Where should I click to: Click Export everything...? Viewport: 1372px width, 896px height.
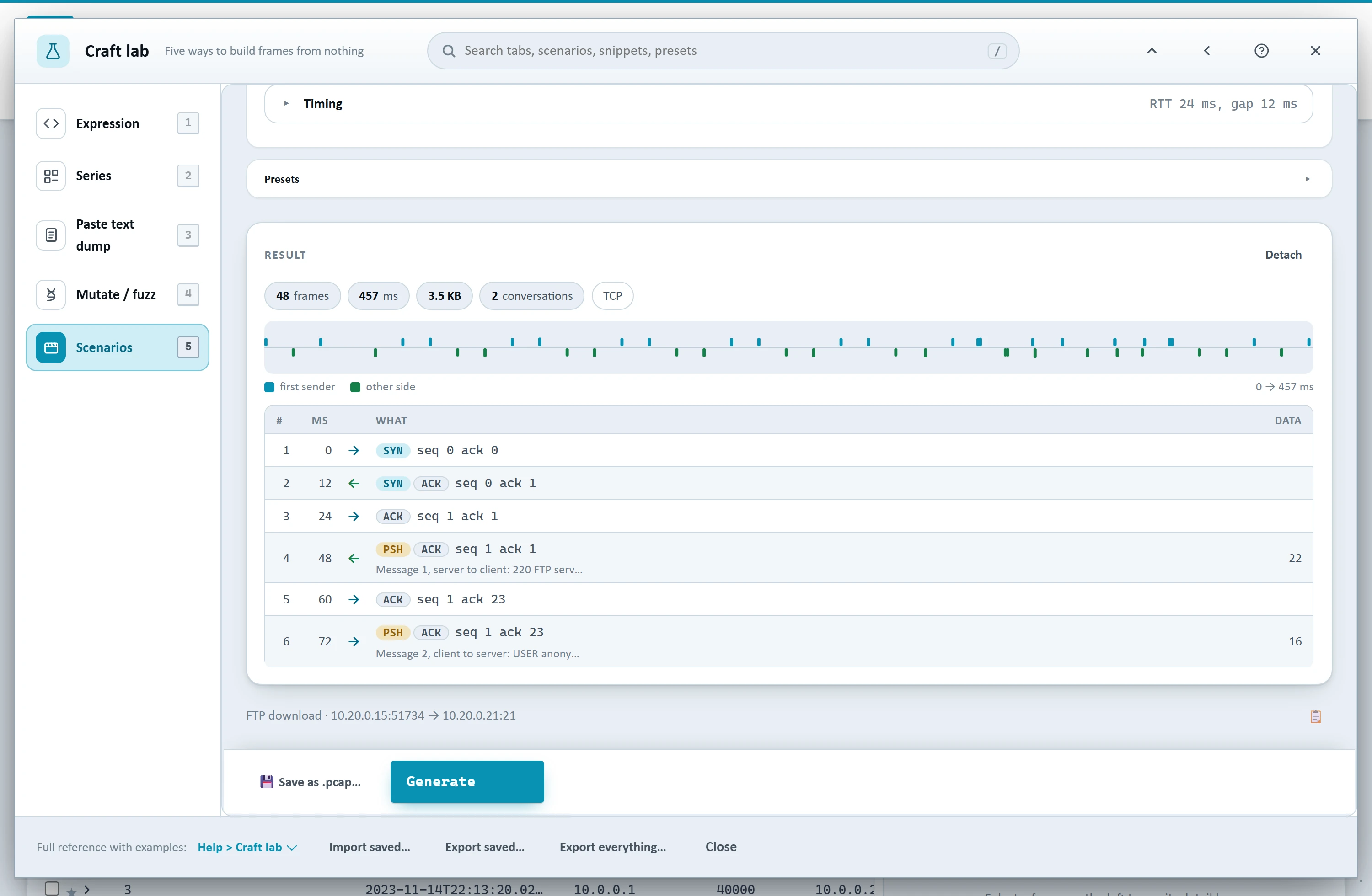tap(612, 847)
